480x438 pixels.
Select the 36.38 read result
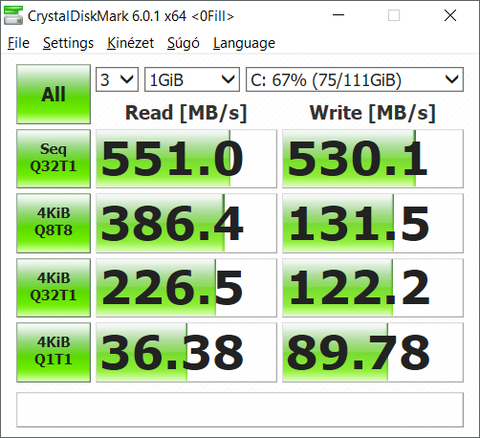click(x=186, y=352)
